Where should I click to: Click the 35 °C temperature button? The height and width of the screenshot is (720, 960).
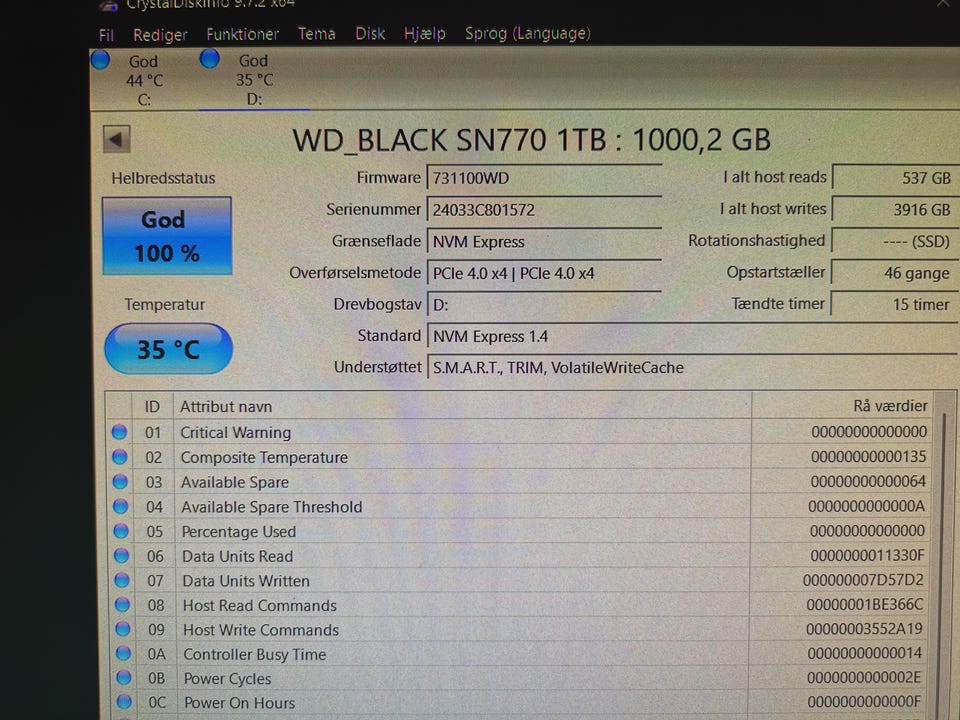[x=168, y=349]
